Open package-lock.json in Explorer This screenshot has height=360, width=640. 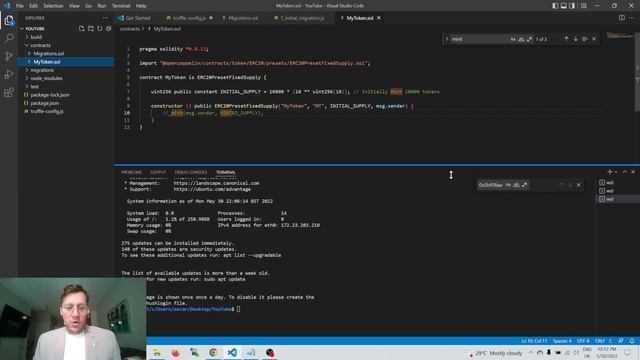(49, 95)
